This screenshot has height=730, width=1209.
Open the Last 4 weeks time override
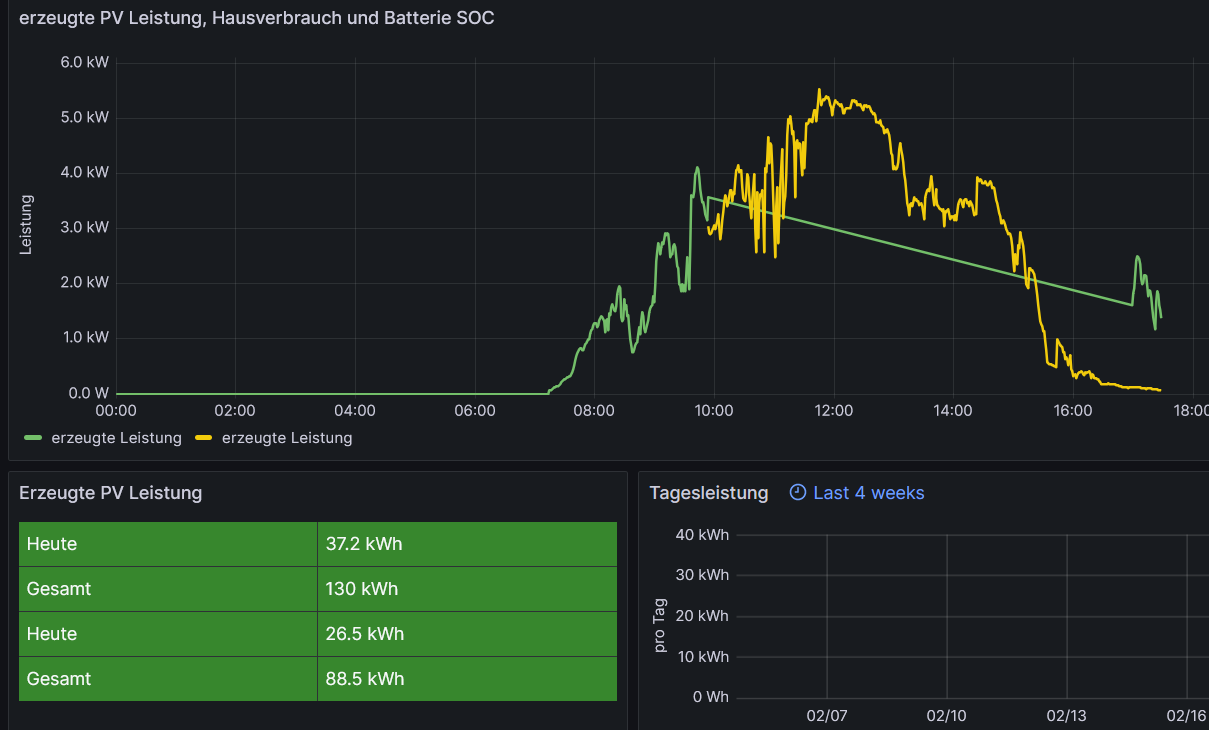(x=868, y=493)
